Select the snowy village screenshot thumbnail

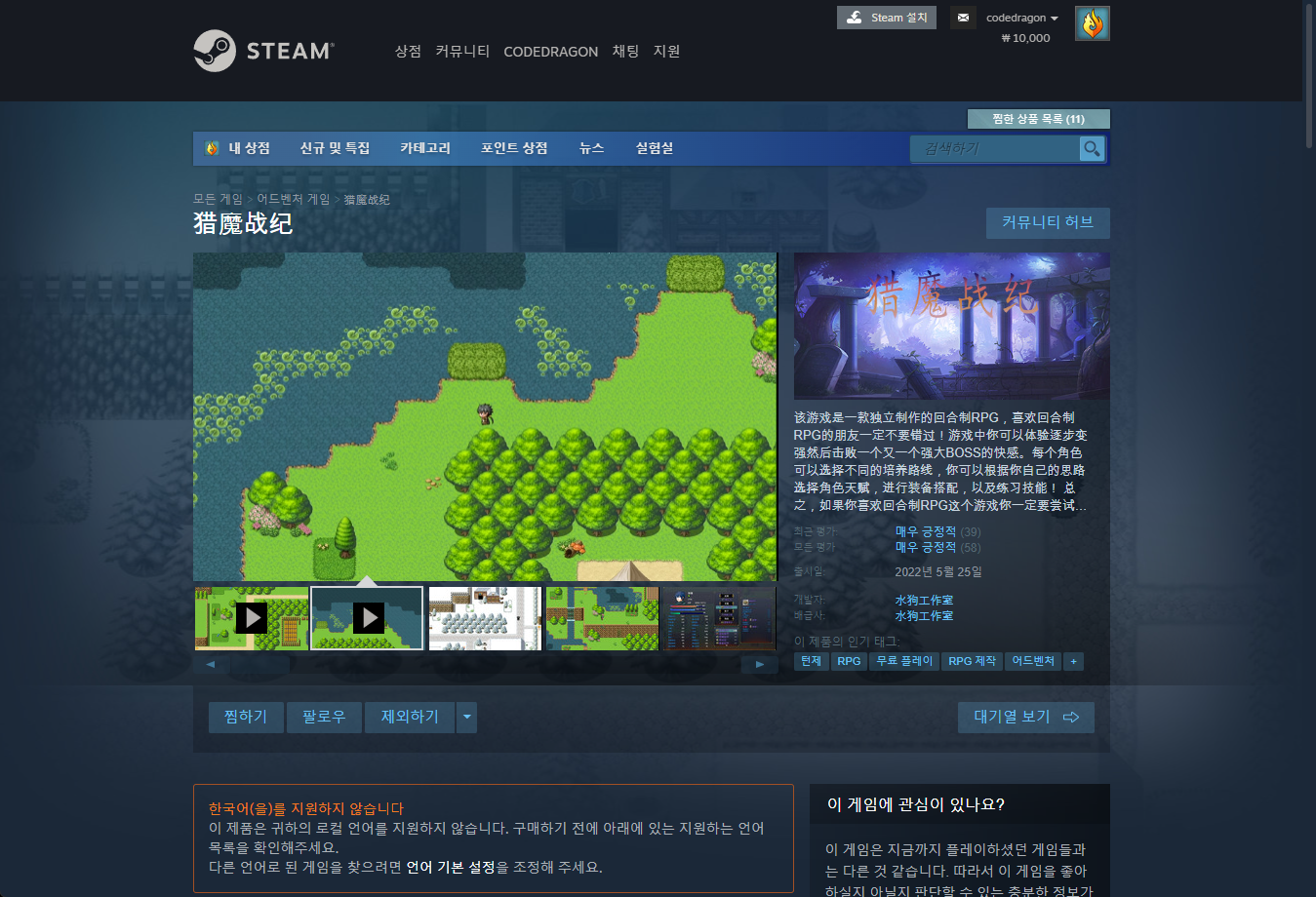pyautogui.click(x=485, y=618)
